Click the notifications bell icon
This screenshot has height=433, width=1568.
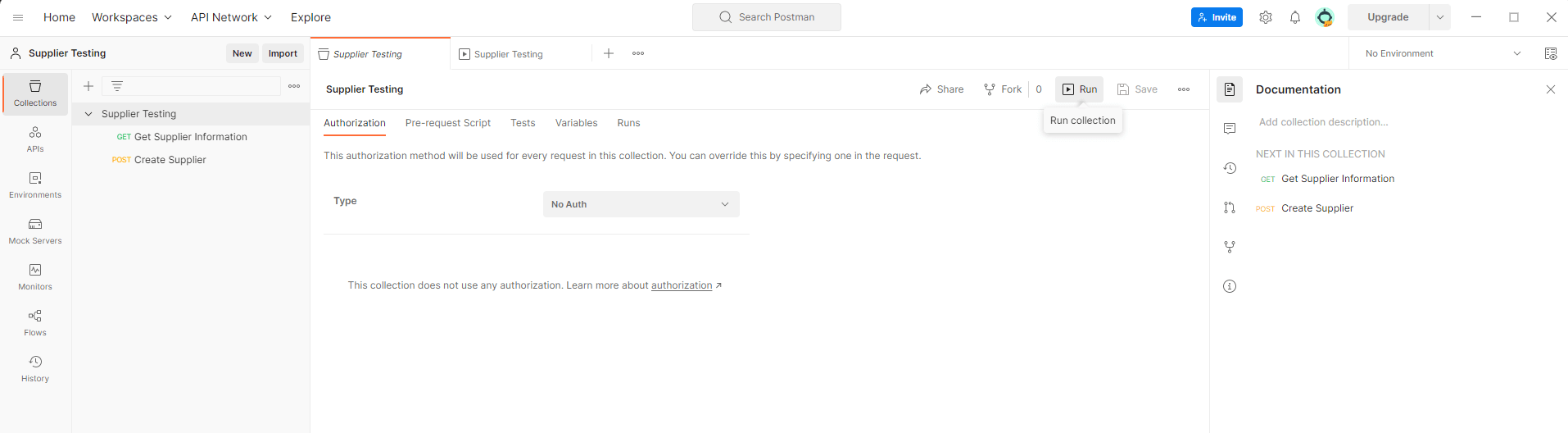point(1295,17)
